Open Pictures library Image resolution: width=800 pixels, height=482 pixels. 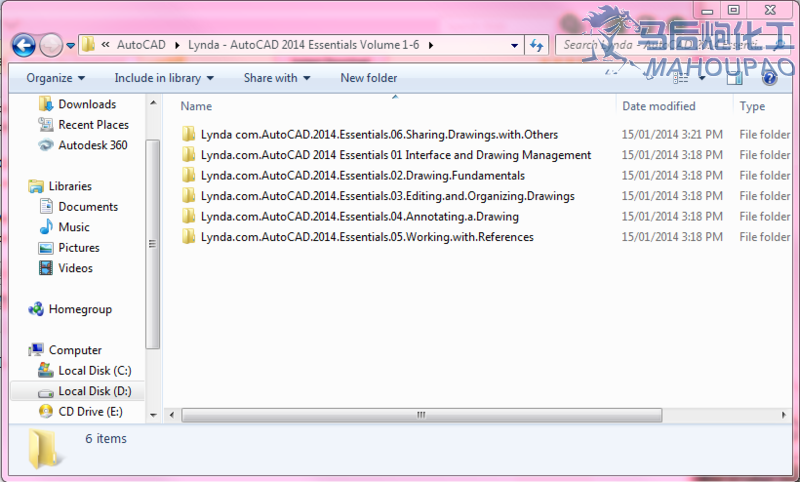click(x=79, y=247)
